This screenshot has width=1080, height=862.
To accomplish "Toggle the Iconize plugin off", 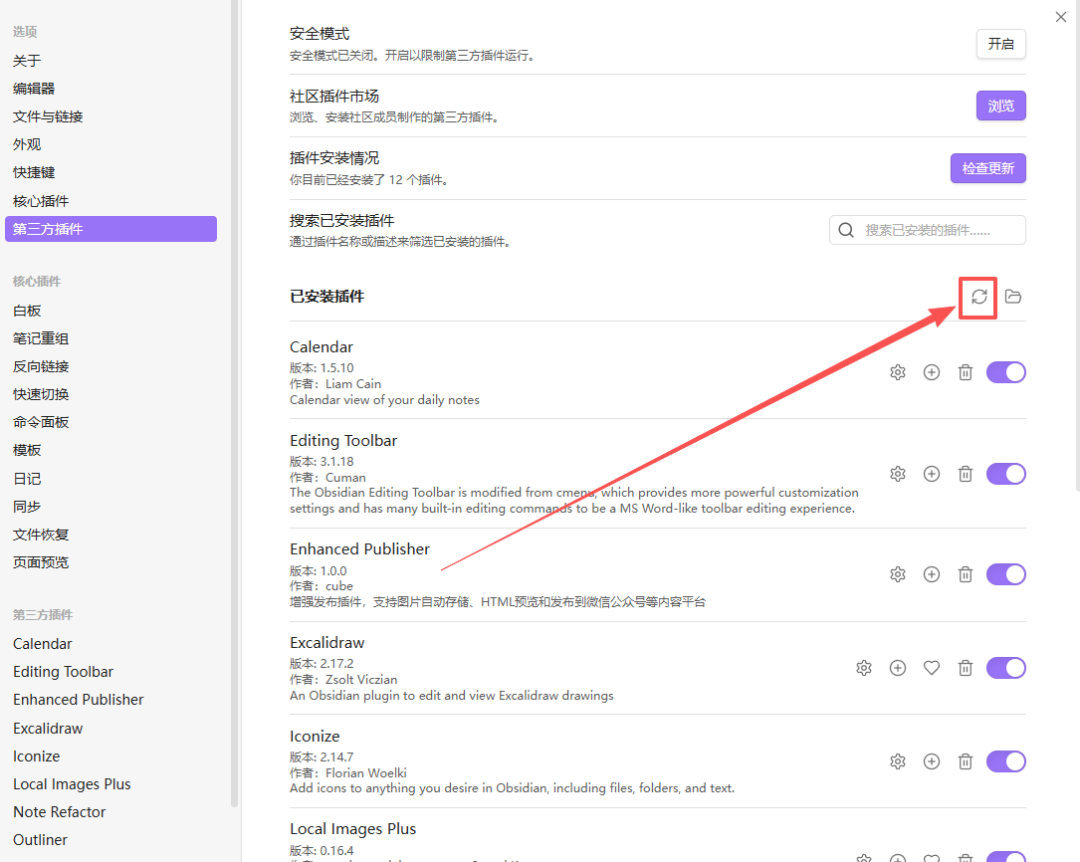I will [1006, 762].
